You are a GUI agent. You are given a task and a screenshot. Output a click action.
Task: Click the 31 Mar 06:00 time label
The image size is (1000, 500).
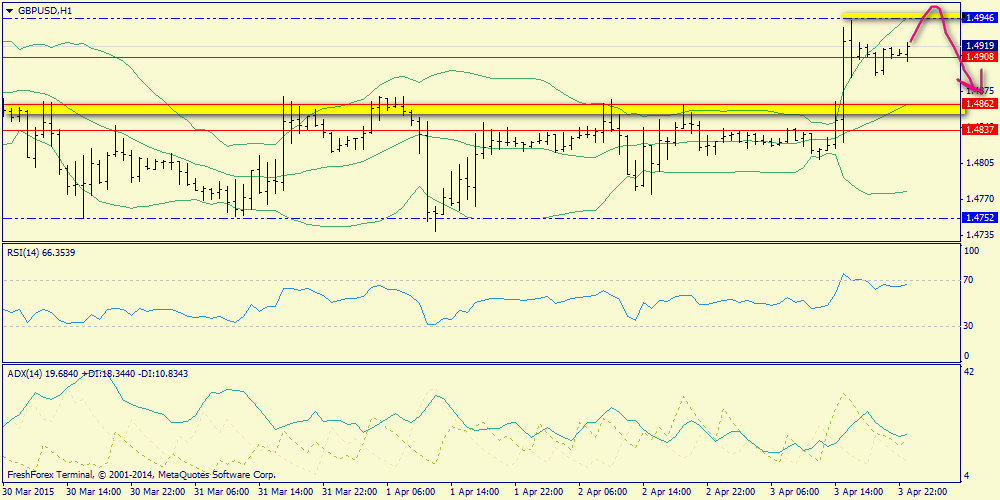click(x=223, y=492)
